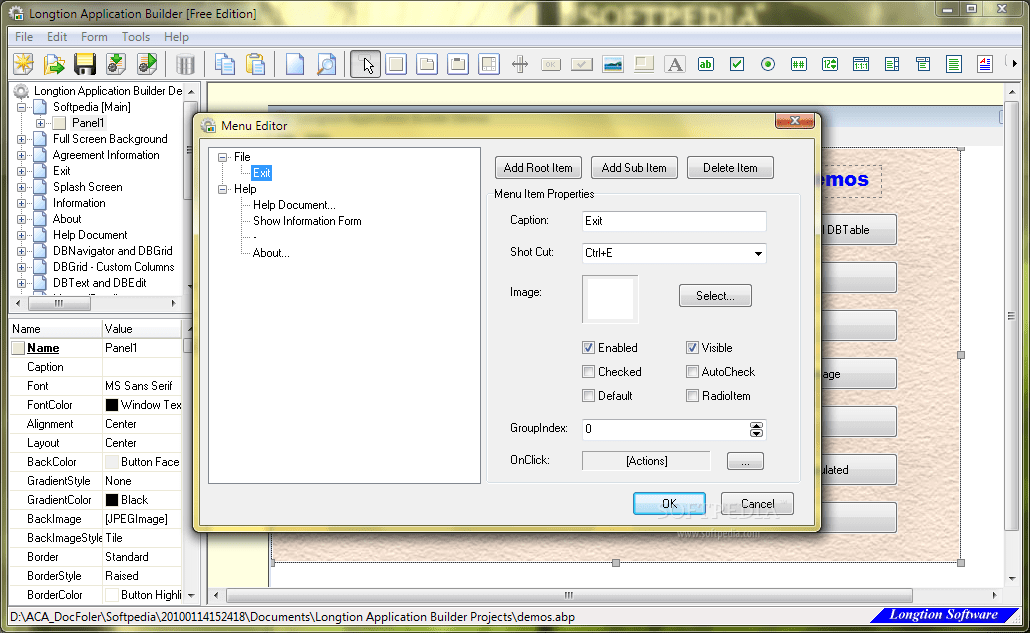Turn on the AutoCheck option
1030x633 pixels.
point(691,371)
